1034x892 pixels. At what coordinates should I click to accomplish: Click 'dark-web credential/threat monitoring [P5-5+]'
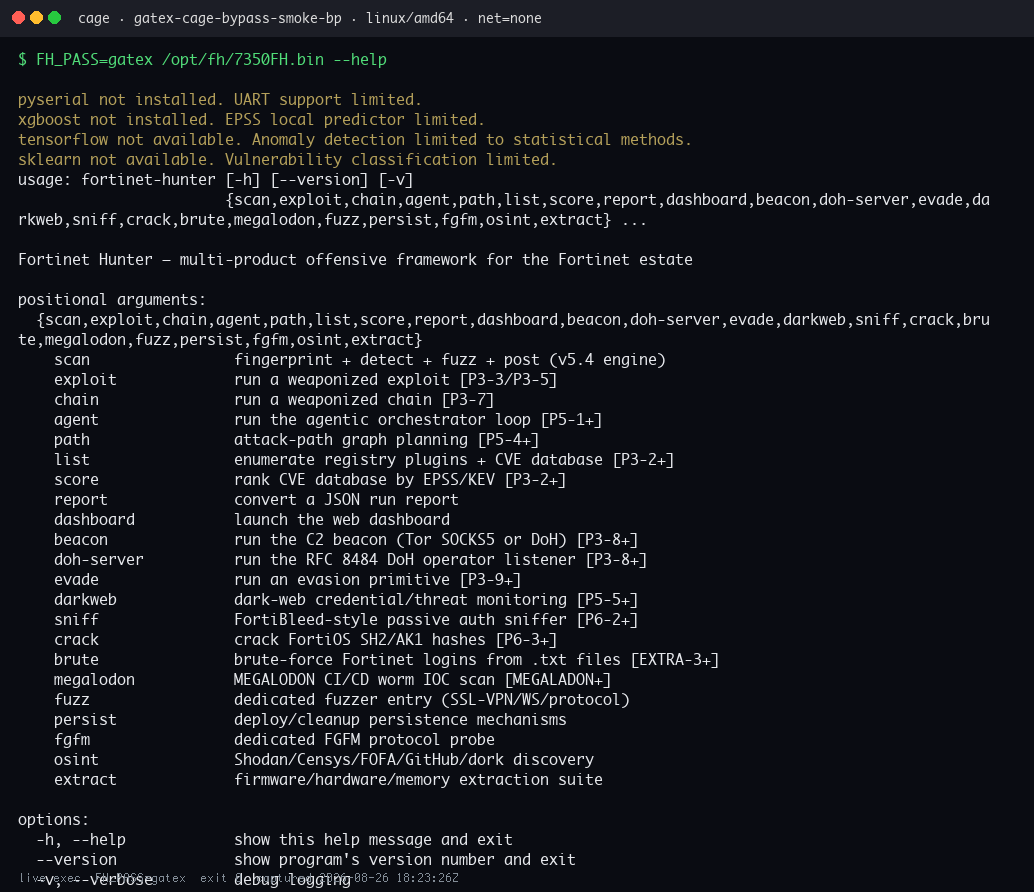tap(436, 599)
